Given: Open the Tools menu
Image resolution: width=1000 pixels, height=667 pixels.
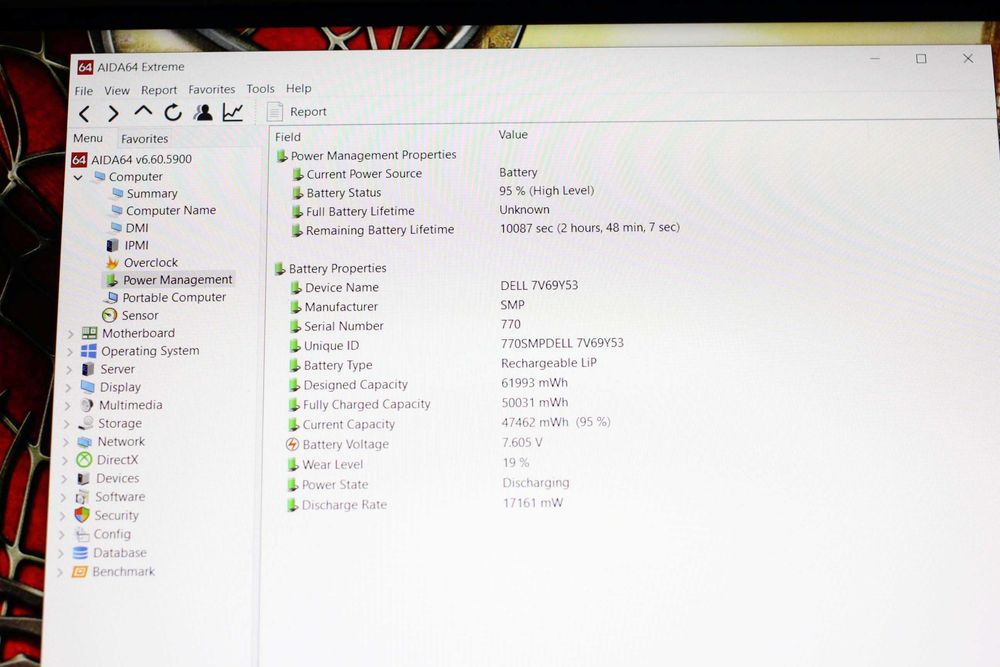Looking at the screenshot, I should pos(260,89).
